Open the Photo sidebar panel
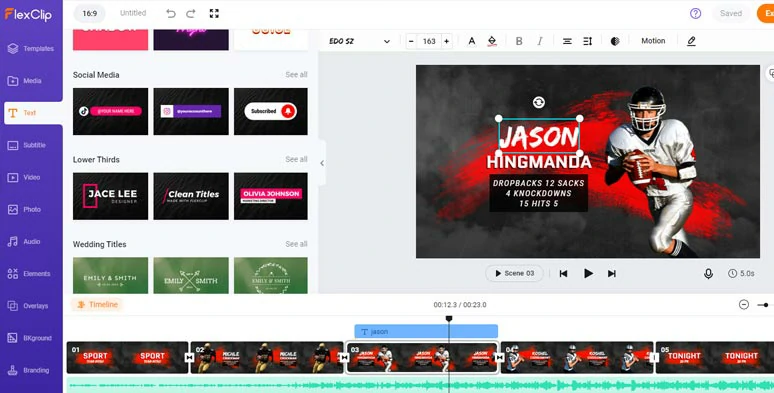 click(x=24, y=209)
